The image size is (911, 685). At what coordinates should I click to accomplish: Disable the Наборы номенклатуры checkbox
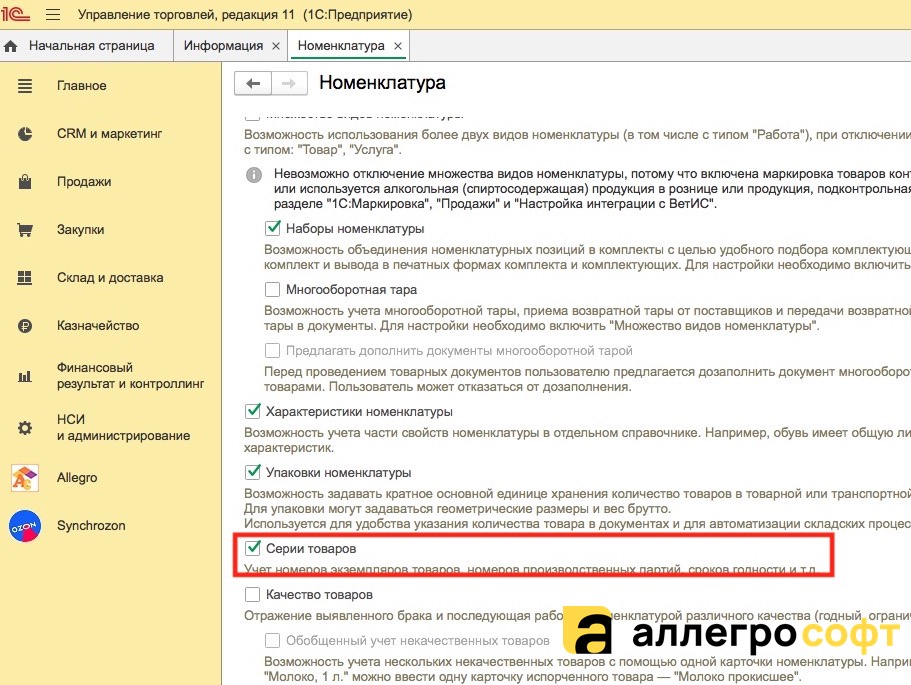(273, 229)
